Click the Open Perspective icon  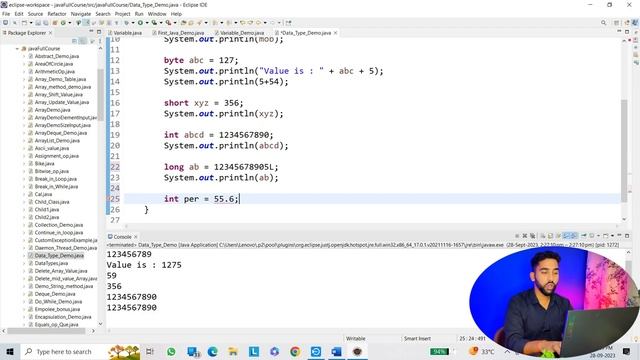pyautogui.click(x=617, y=23)
